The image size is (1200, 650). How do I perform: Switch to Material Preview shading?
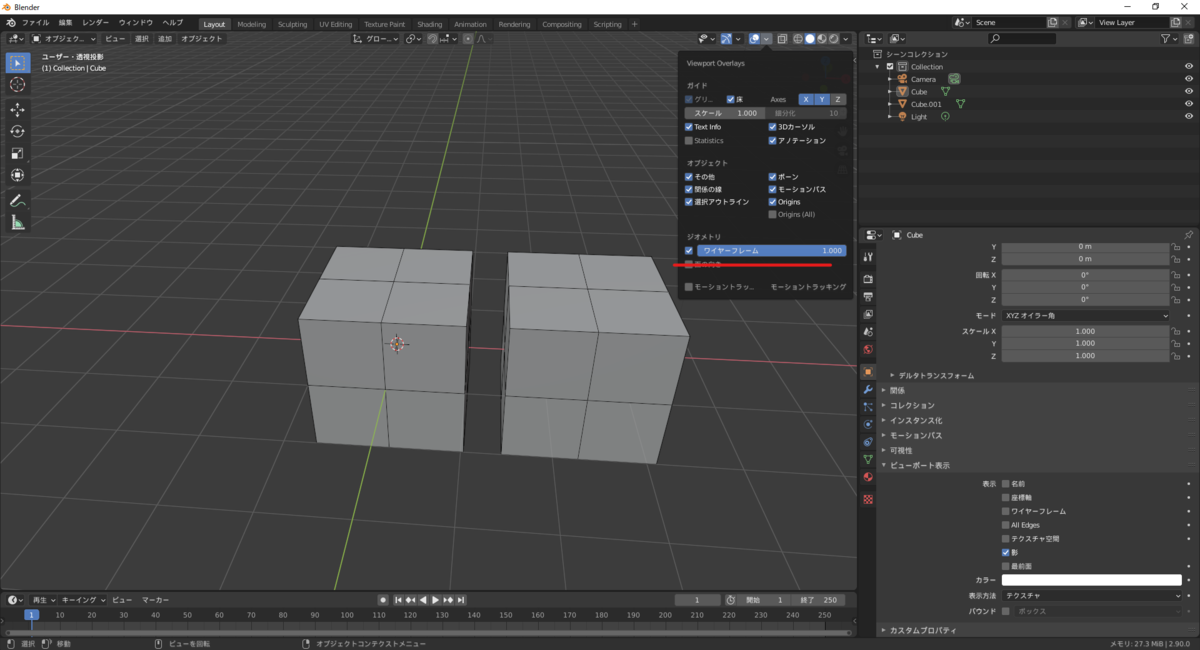822,39
